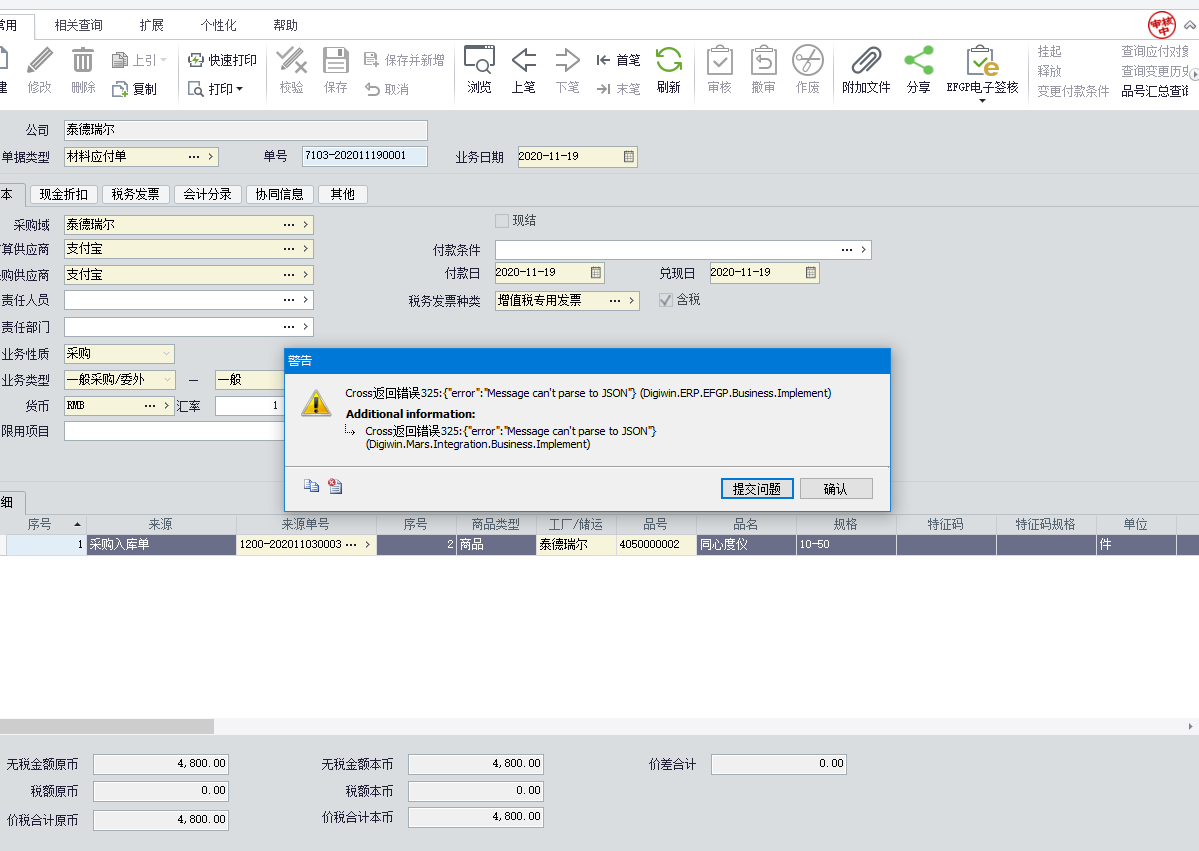This screenshot has height=851, width=1199.
Task: Click the 校验 validate icon
Action: click(291, 60)
